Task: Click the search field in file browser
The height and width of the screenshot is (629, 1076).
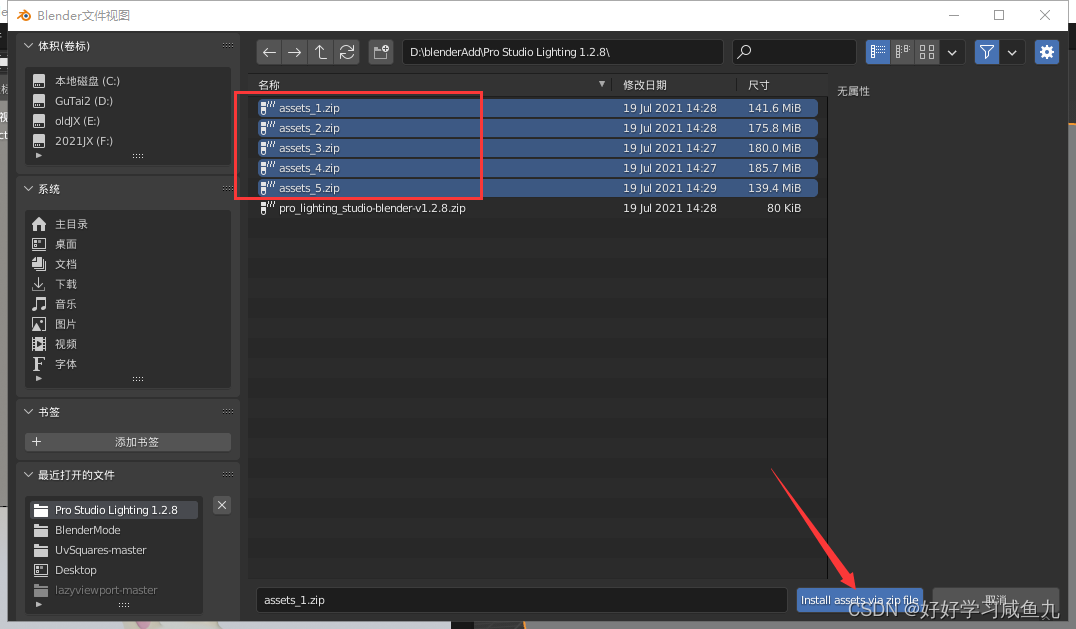Action: (794, 52)
